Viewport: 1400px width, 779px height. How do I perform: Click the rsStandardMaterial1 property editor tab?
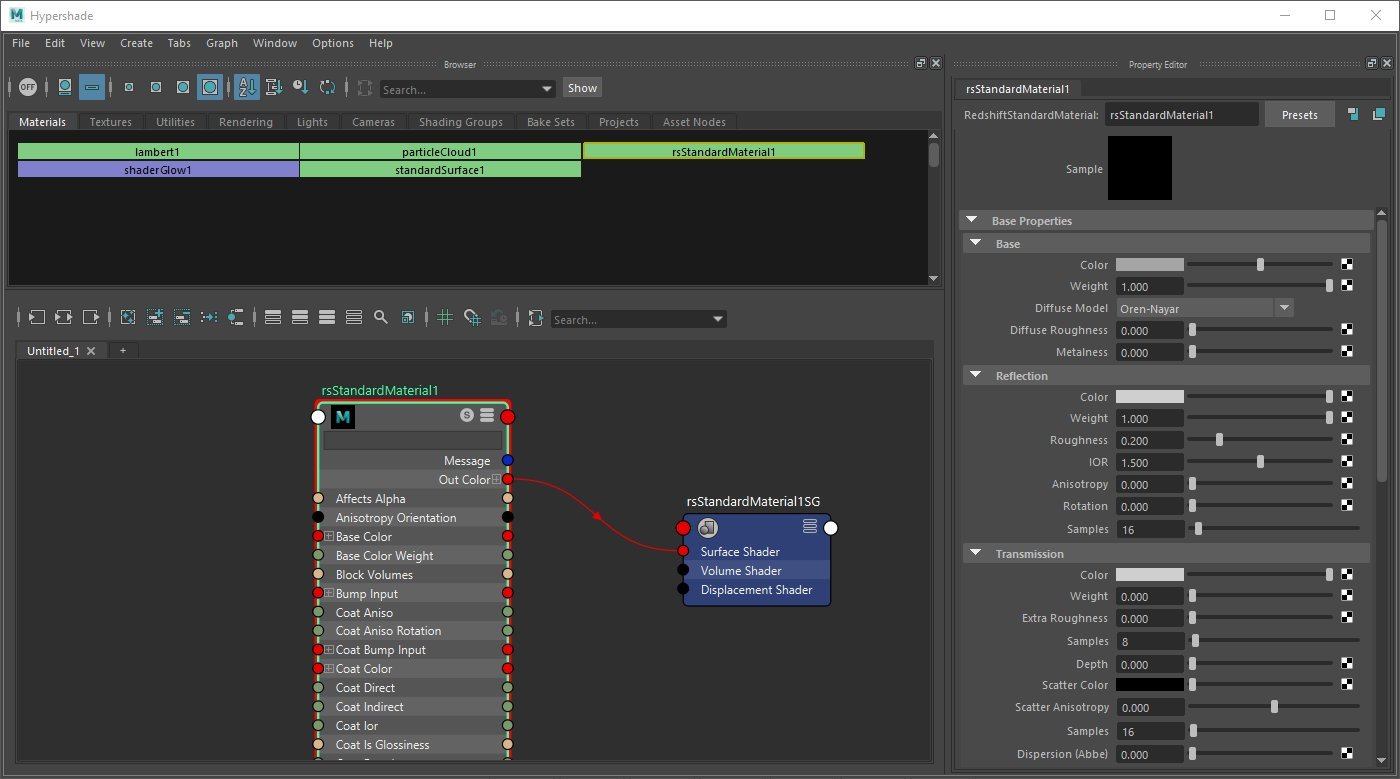coord(1018,88)
